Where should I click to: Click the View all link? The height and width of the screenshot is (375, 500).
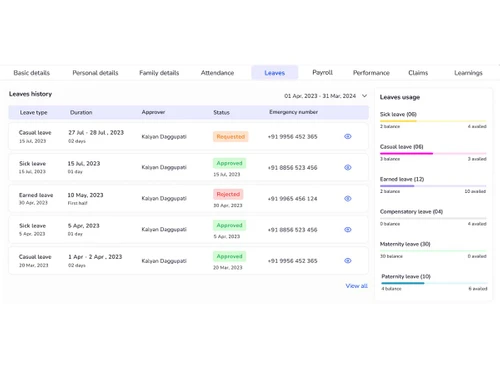[356, 286]
